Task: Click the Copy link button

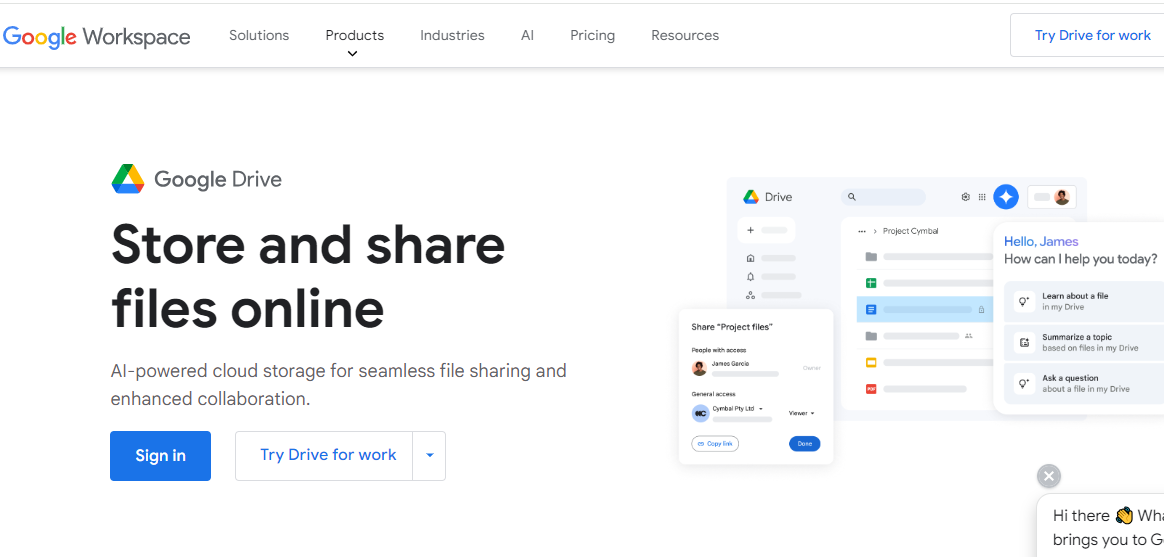Action: tap(715, 443)
